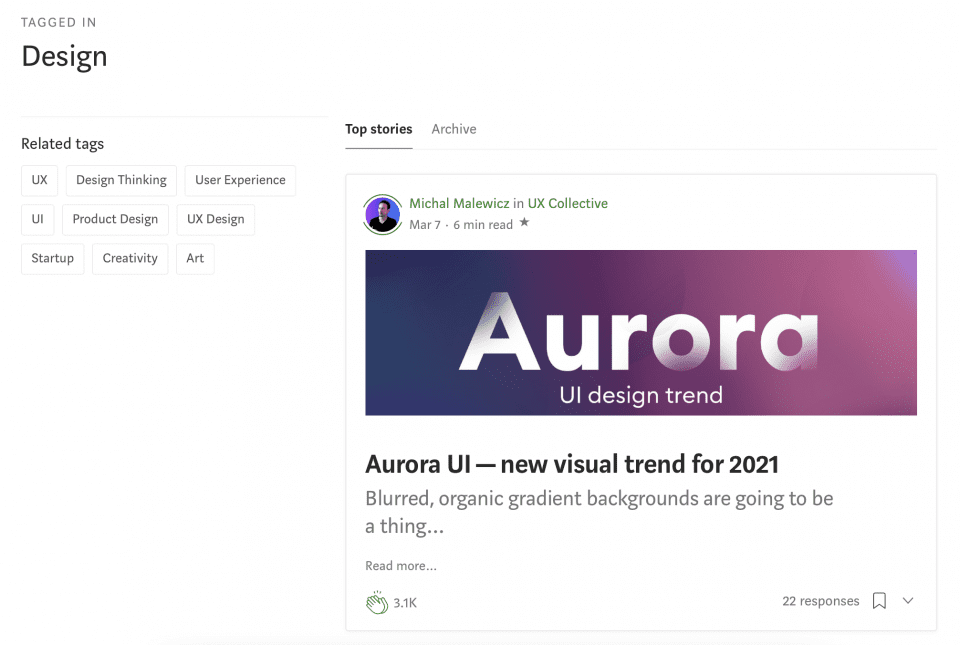The image size is (960, 645).
Task: Select the Design Thinking tag
Action: [x=121, y=180]
